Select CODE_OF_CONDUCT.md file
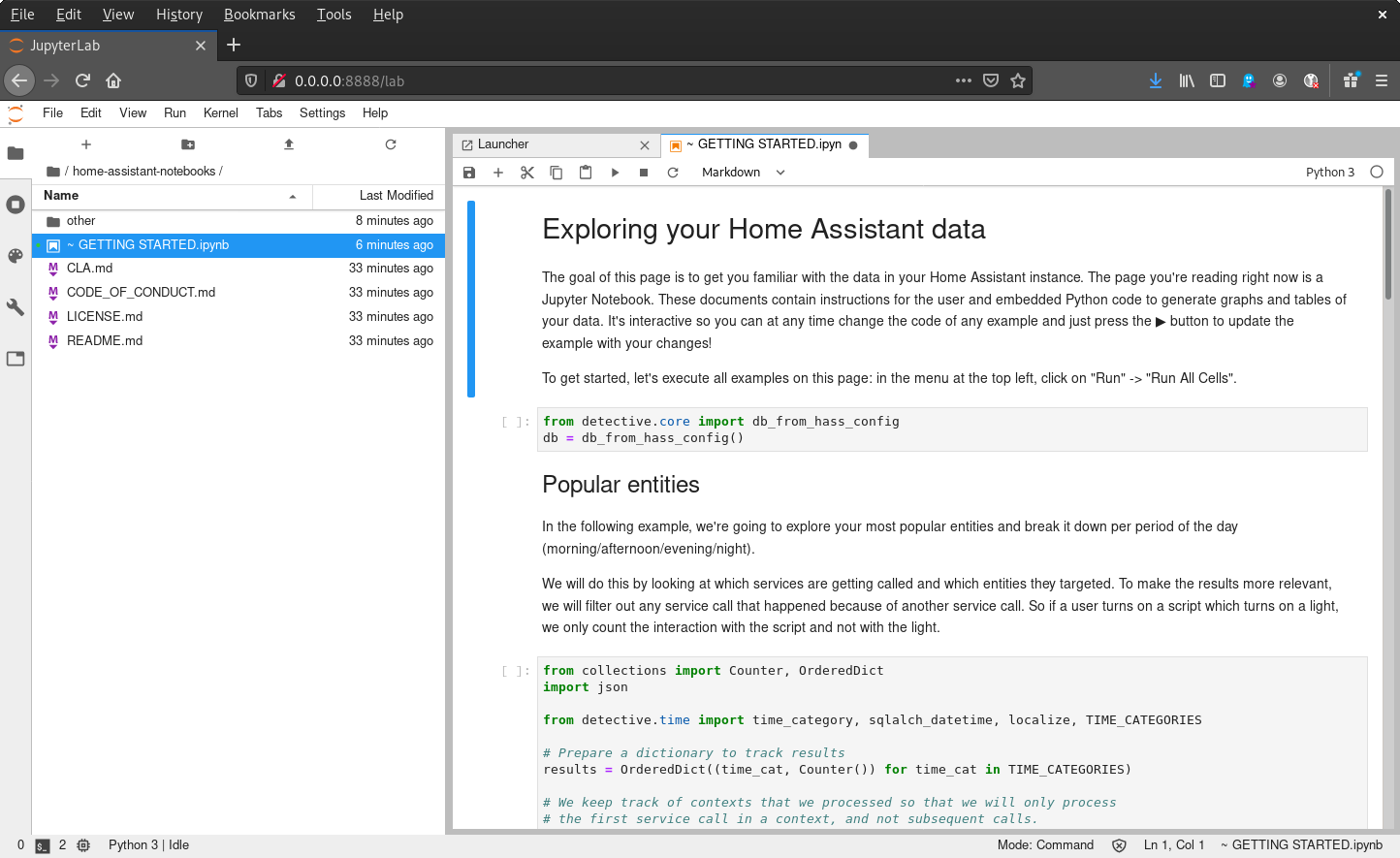This screenshot has width=1400, height=858. click(239, 293)
